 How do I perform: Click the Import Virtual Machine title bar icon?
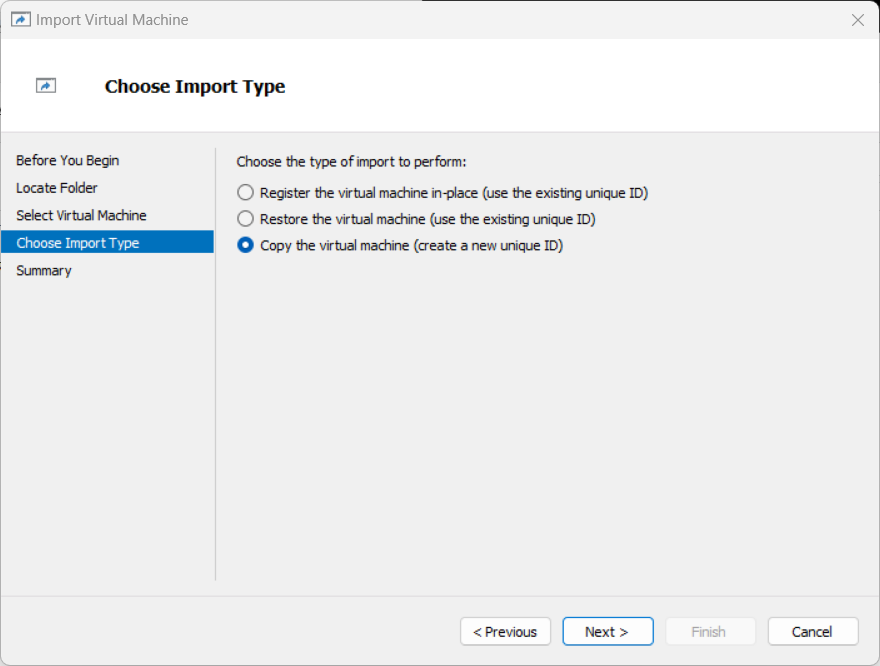tap(21, 20)
